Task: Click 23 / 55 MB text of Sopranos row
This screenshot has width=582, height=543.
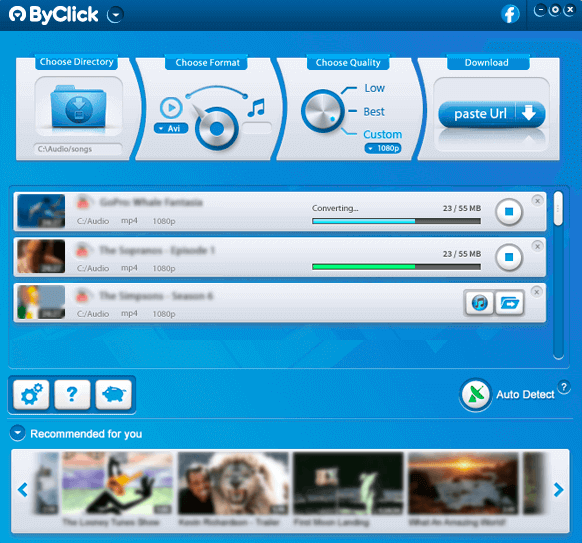Action: pos(461,254)
